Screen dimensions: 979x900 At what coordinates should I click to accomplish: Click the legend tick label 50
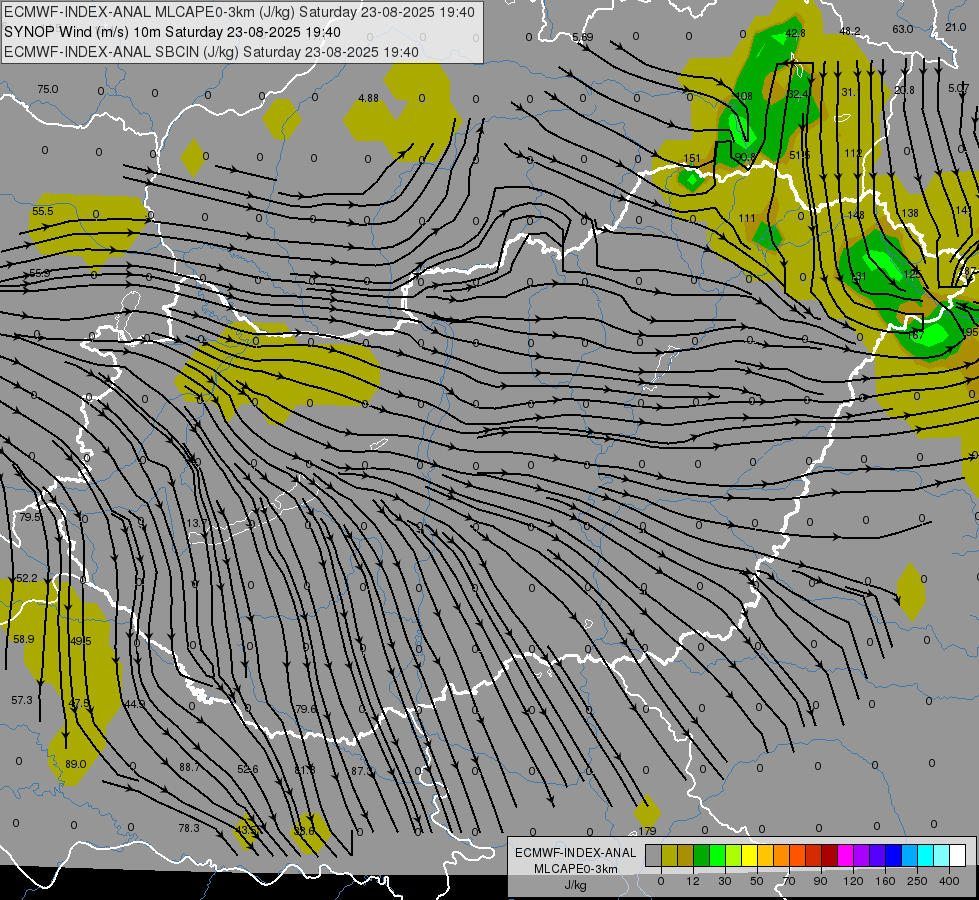(757, 881)
